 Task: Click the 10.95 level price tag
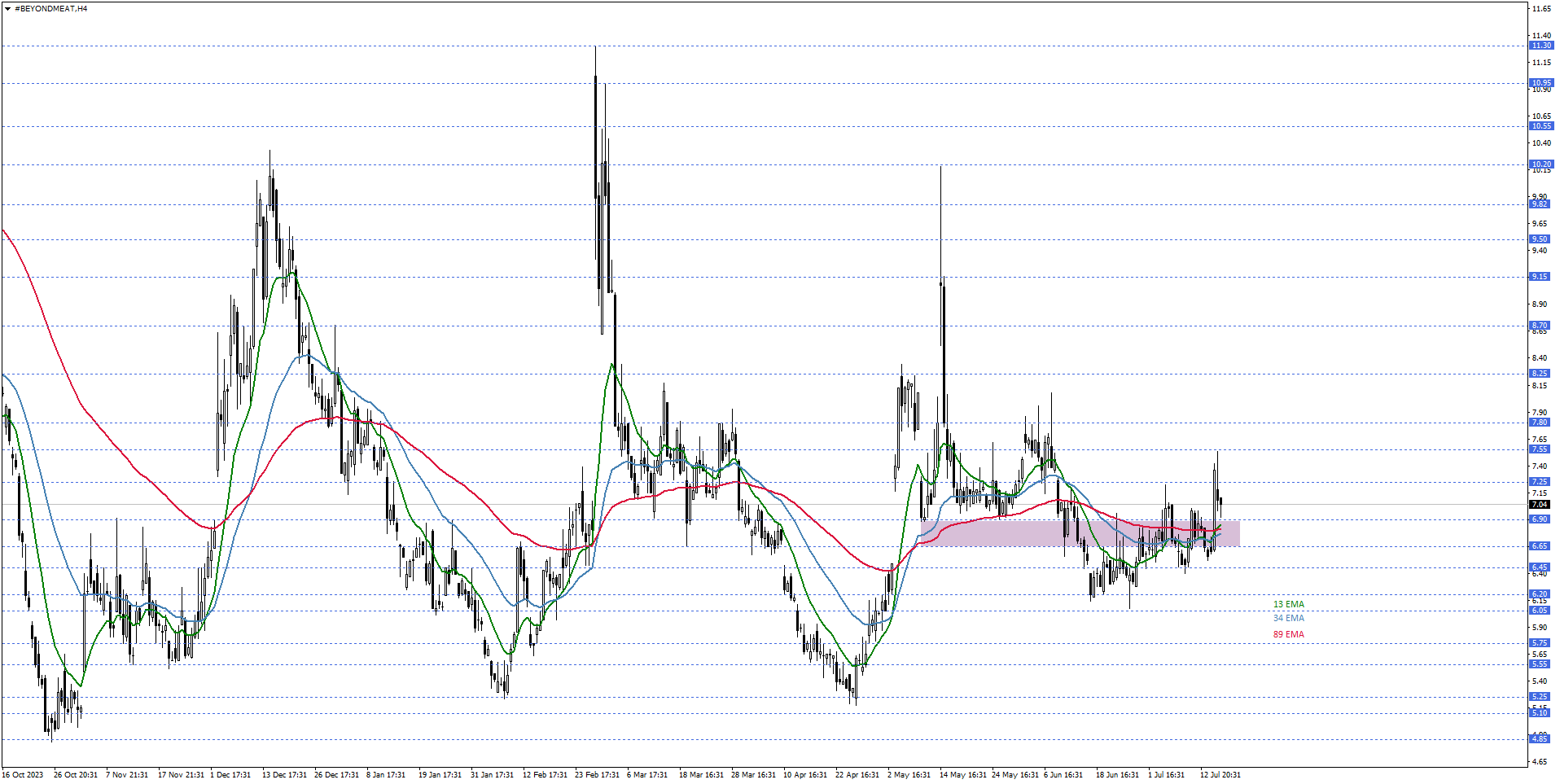1540,83
